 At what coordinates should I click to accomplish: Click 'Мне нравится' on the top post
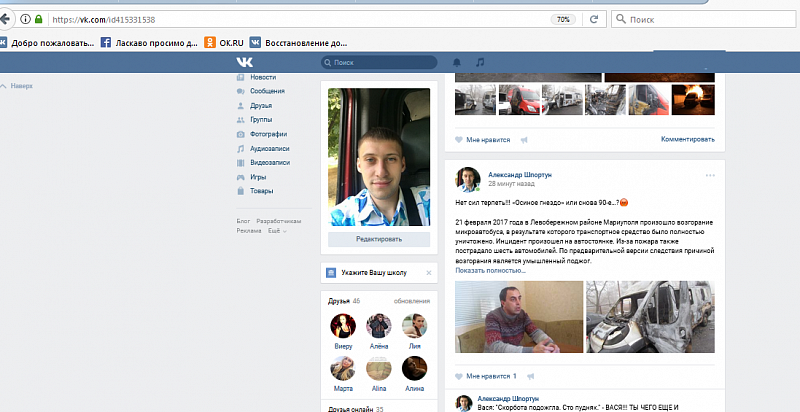(x=483, y=140)
